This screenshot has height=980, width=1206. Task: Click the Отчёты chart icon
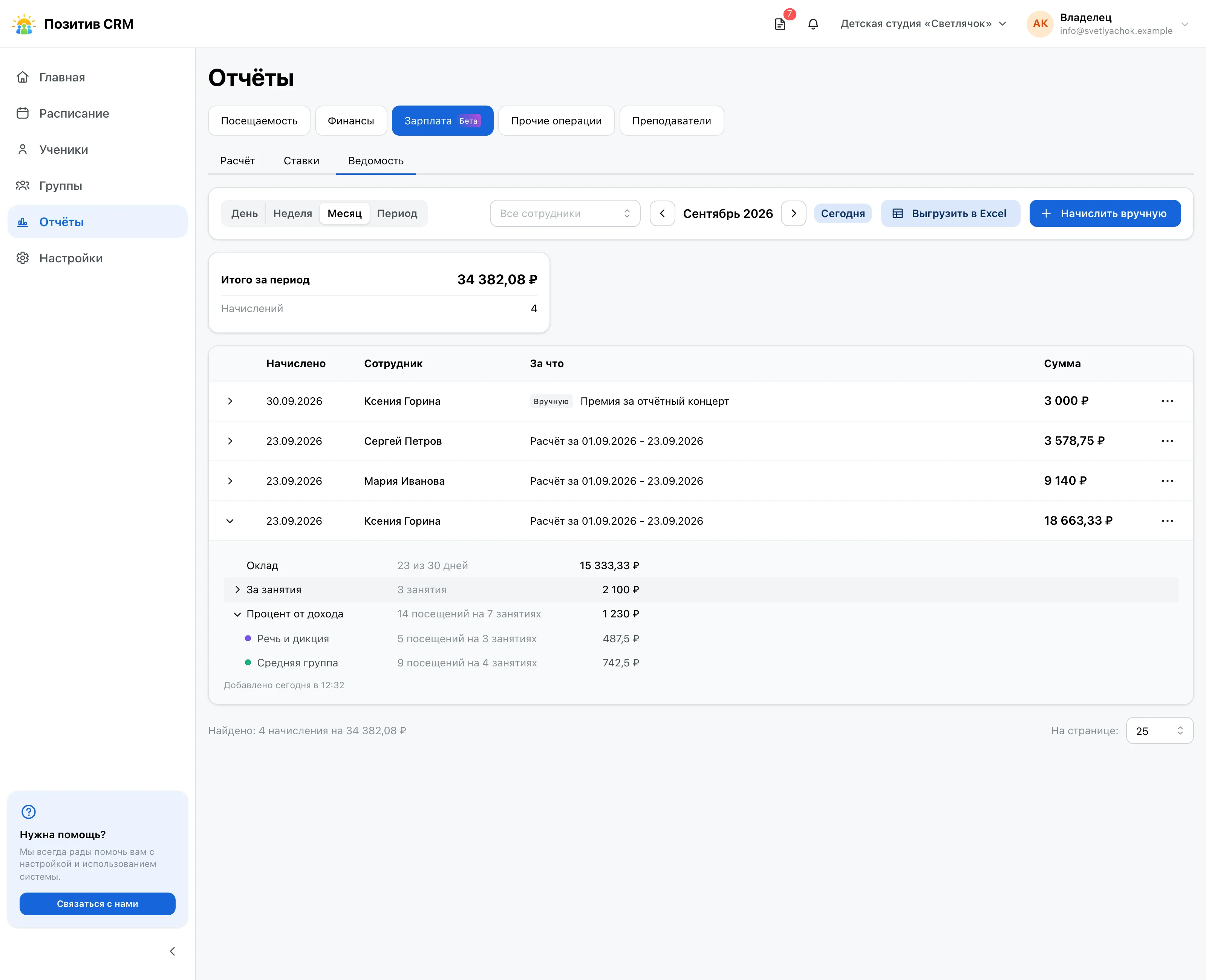(23, 222)
